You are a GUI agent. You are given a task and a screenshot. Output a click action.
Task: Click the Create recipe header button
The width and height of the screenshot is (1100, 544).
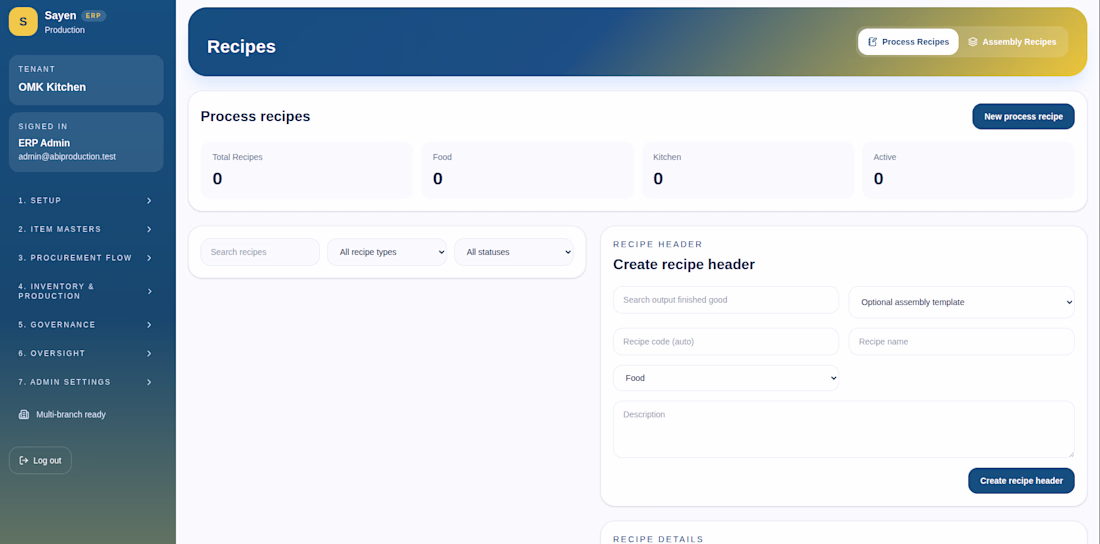click(x=1021, y=481)
